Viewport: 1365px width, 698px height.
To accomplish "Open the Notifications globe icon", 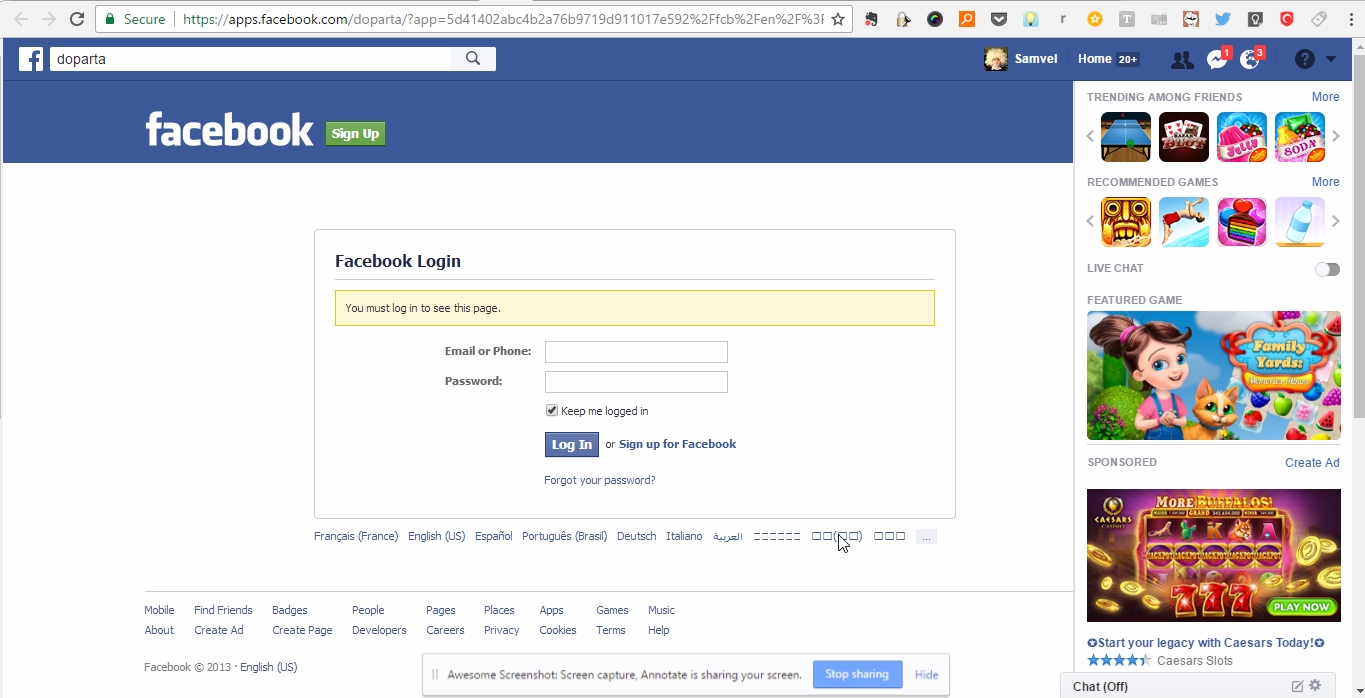I will 1250,60.
